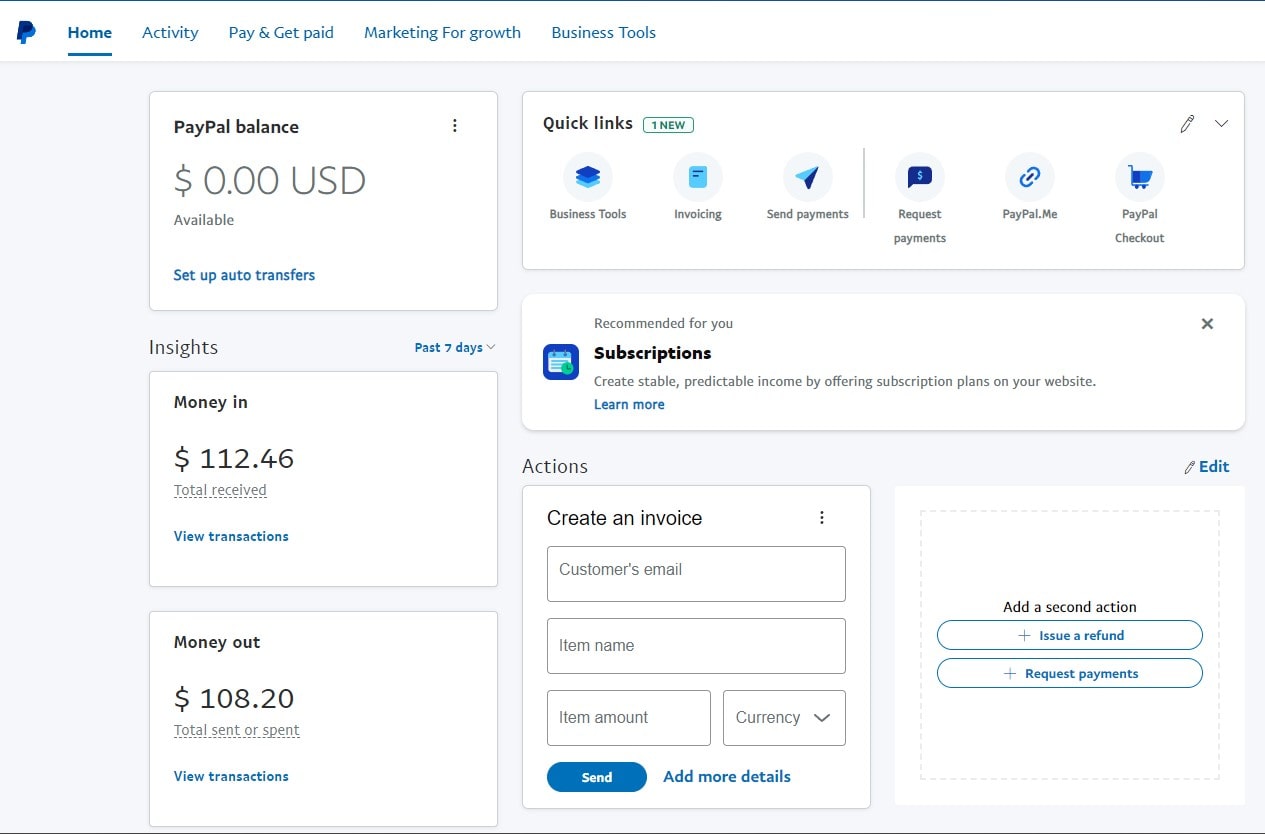The height and width of the screenshot is (834, 1265).
Task: Click Set up auto transfers
Action: click(x=244, y=274)
